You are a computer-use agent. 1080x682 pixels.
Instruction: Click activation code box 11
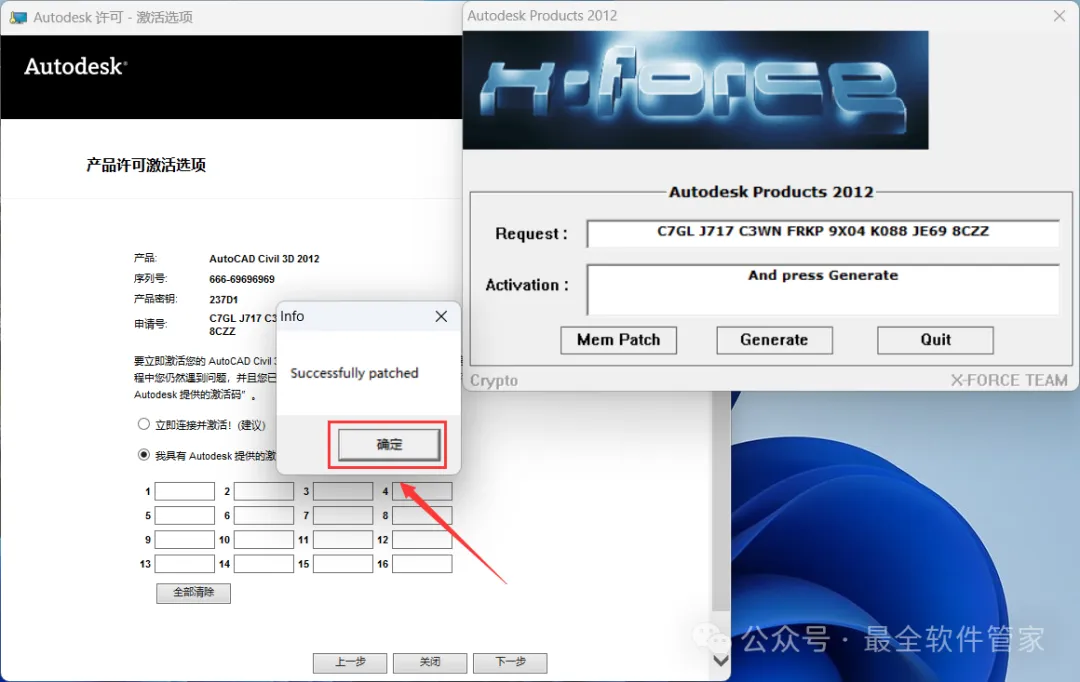click(343, 539)
